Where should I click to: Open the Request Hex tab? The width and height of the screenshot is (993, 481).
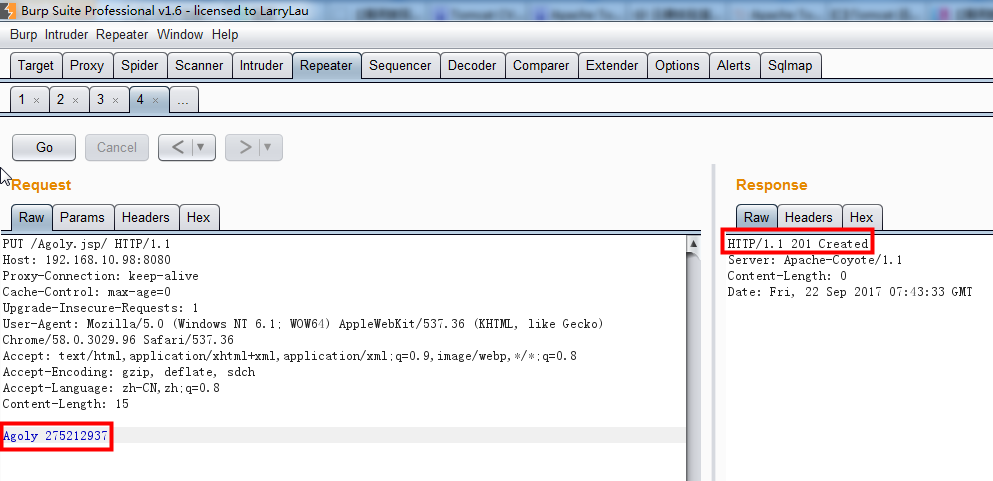(198, 218)
